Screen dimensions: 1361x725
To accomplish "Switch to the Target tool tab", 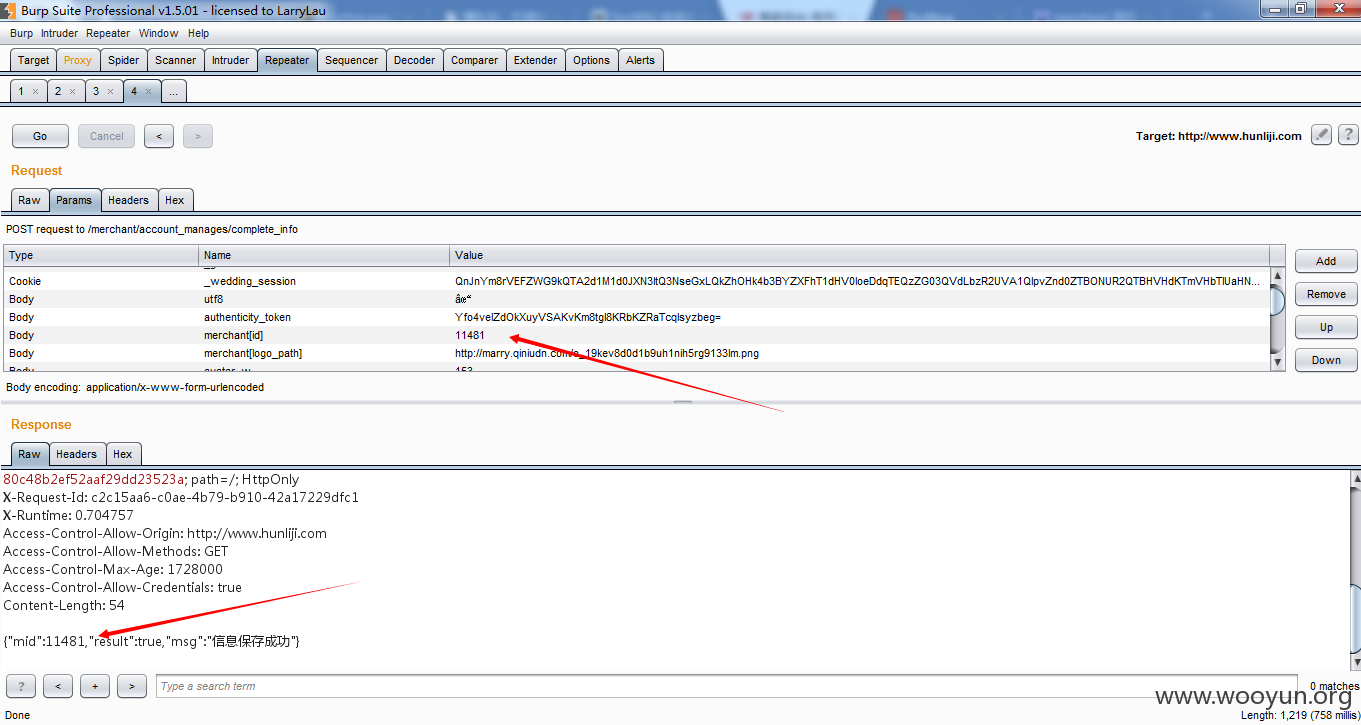I will click(33, 60).
